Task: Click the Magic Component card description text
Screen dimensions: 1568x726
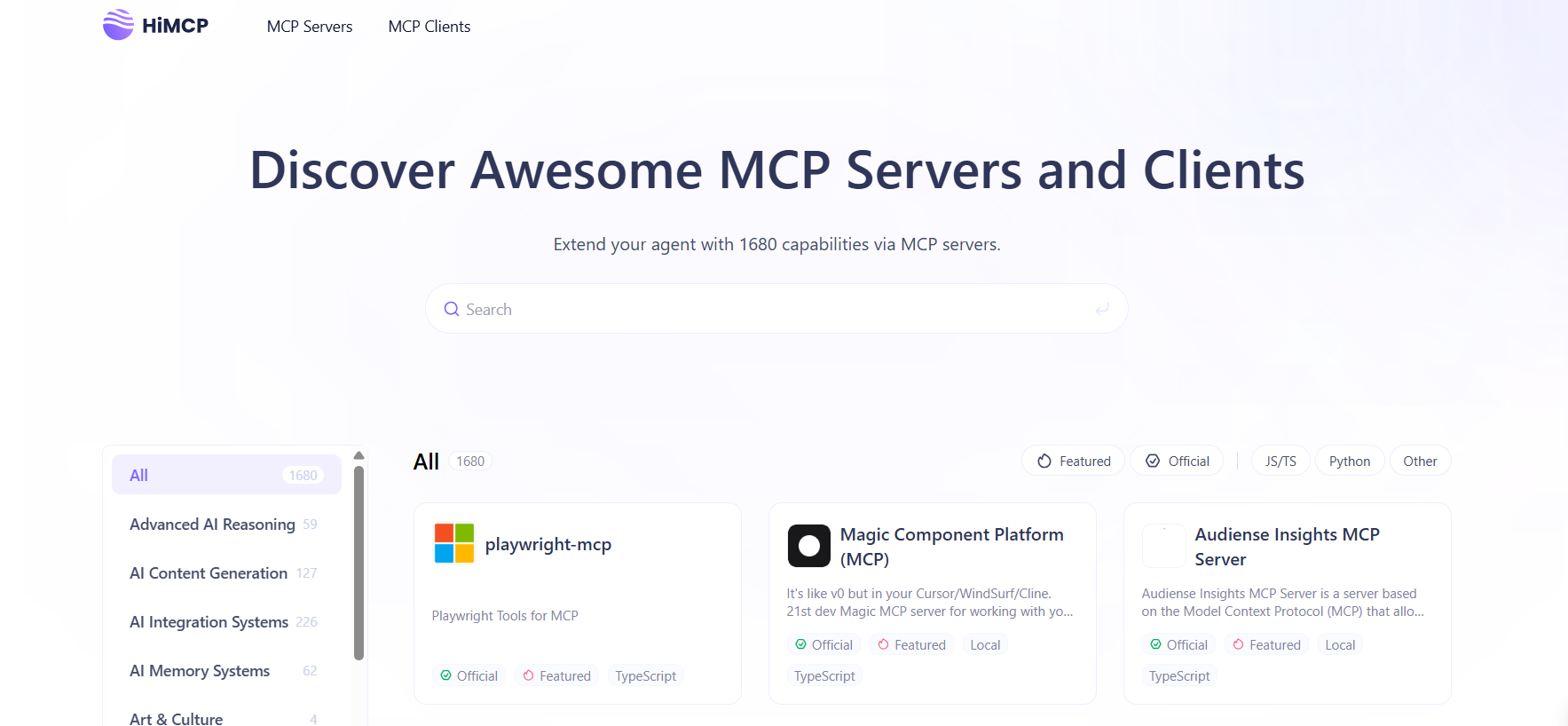Action: [930, 602]
